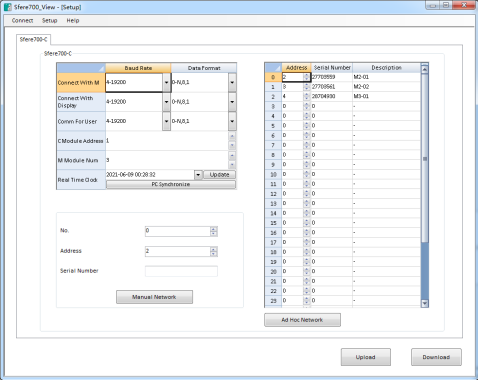Viewport: 479px width, 381px height.
Task: Expand Connect With Display data format dropdown
Action: [x=232, y=102]
